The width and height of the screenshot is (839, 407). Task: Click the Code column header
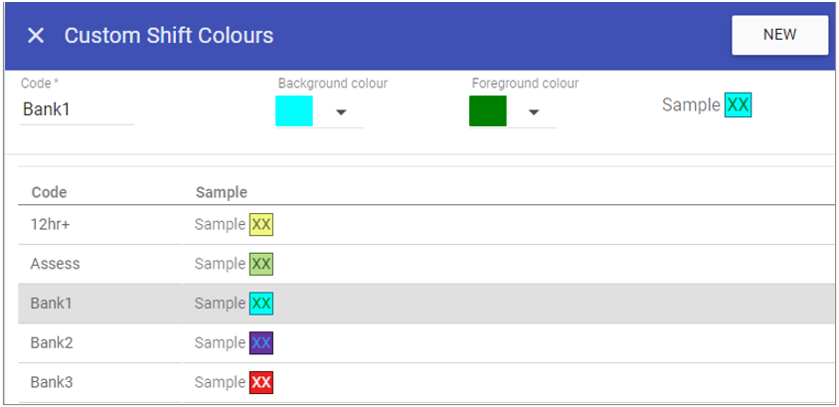49,192
